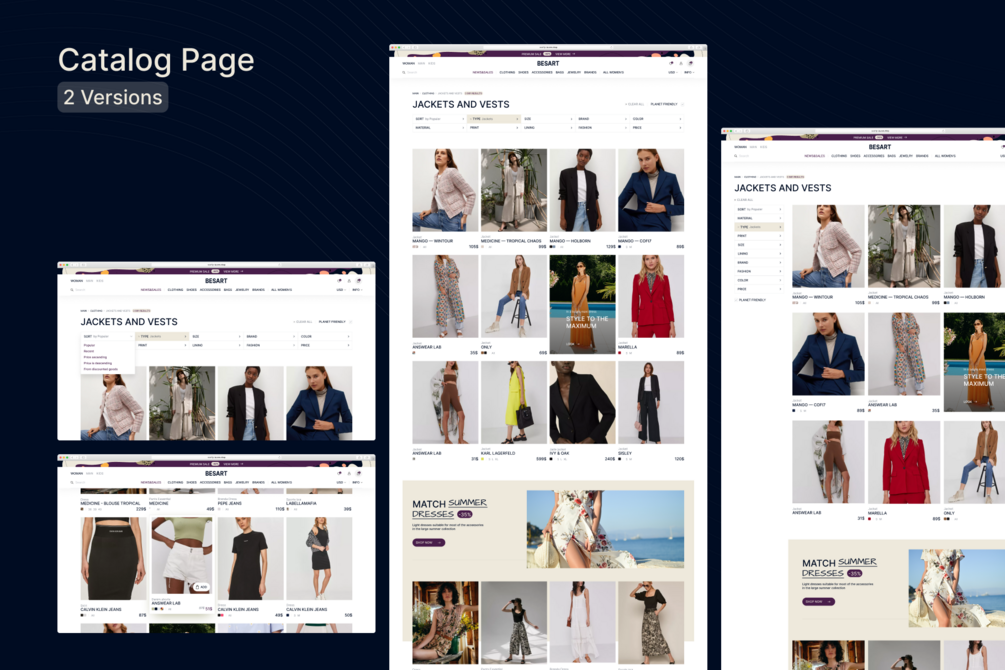Viewport: 1005px width, 670px height.
Task: Open the Brands nav item in the center window
Action: pyautogui.click(x=590, y=72)
